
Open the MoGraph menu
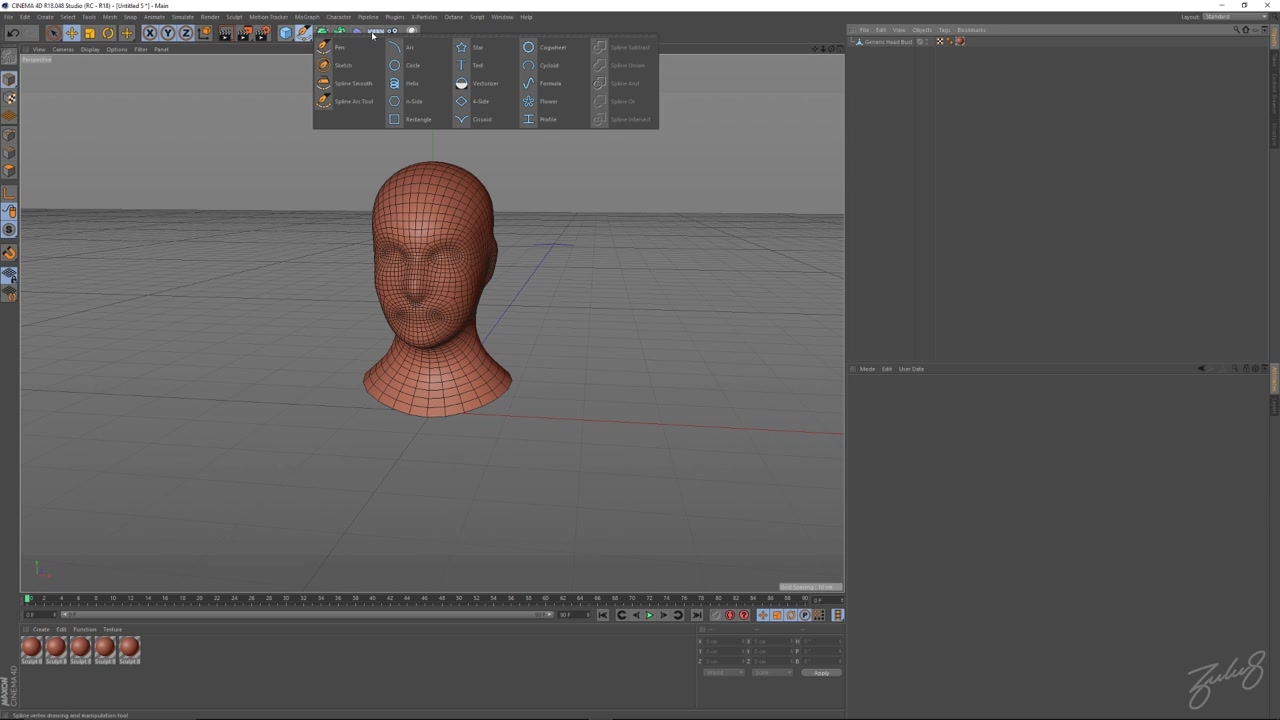pos(307,17)
